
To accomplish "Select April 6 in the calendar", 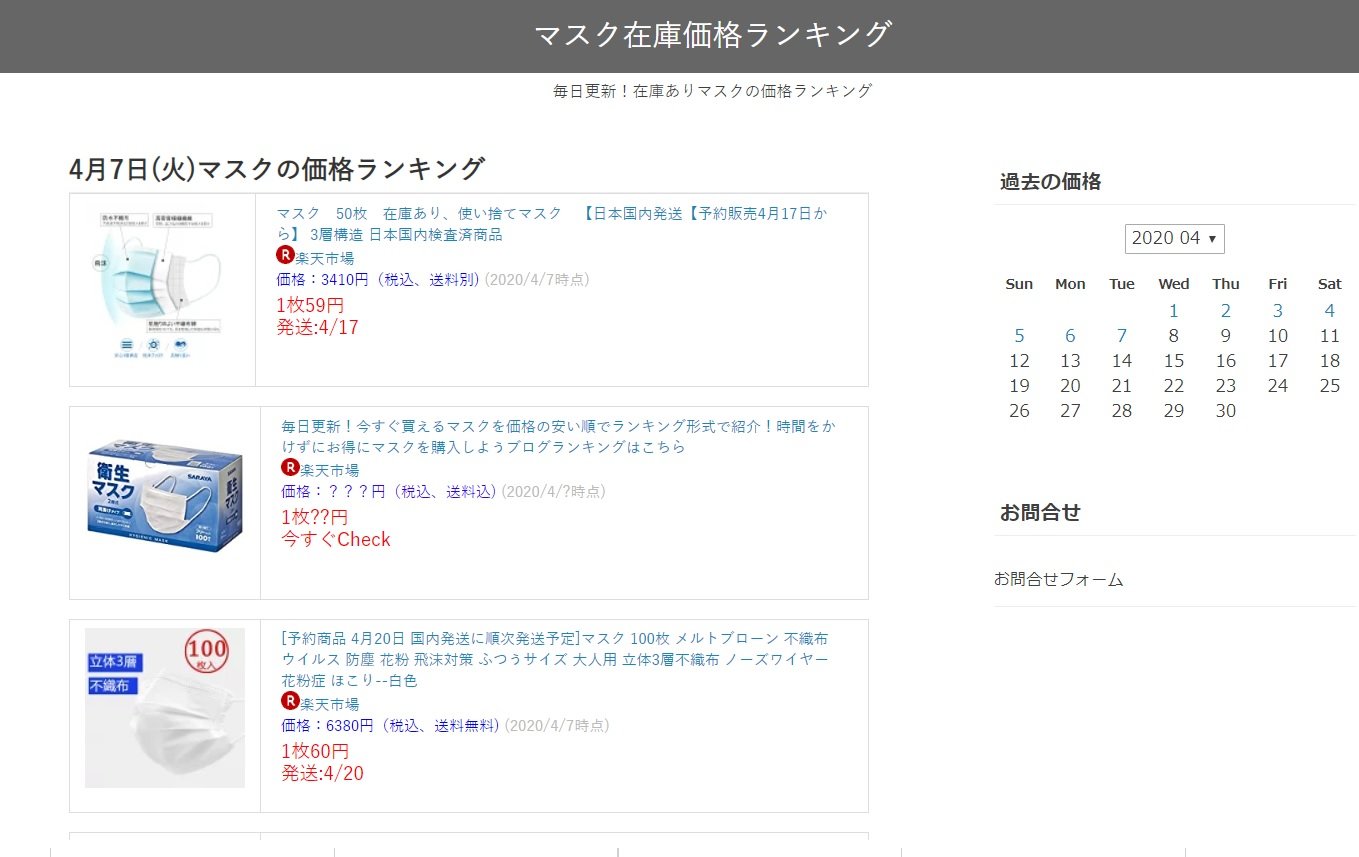I will [1070, 336].
